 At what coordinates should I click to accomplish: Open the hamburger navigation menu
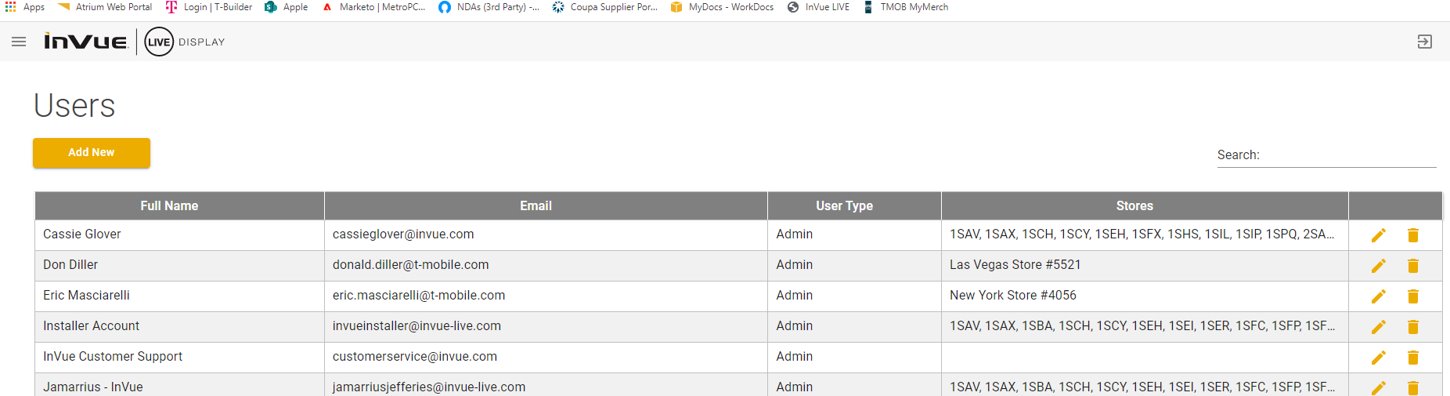coord(18,42)
